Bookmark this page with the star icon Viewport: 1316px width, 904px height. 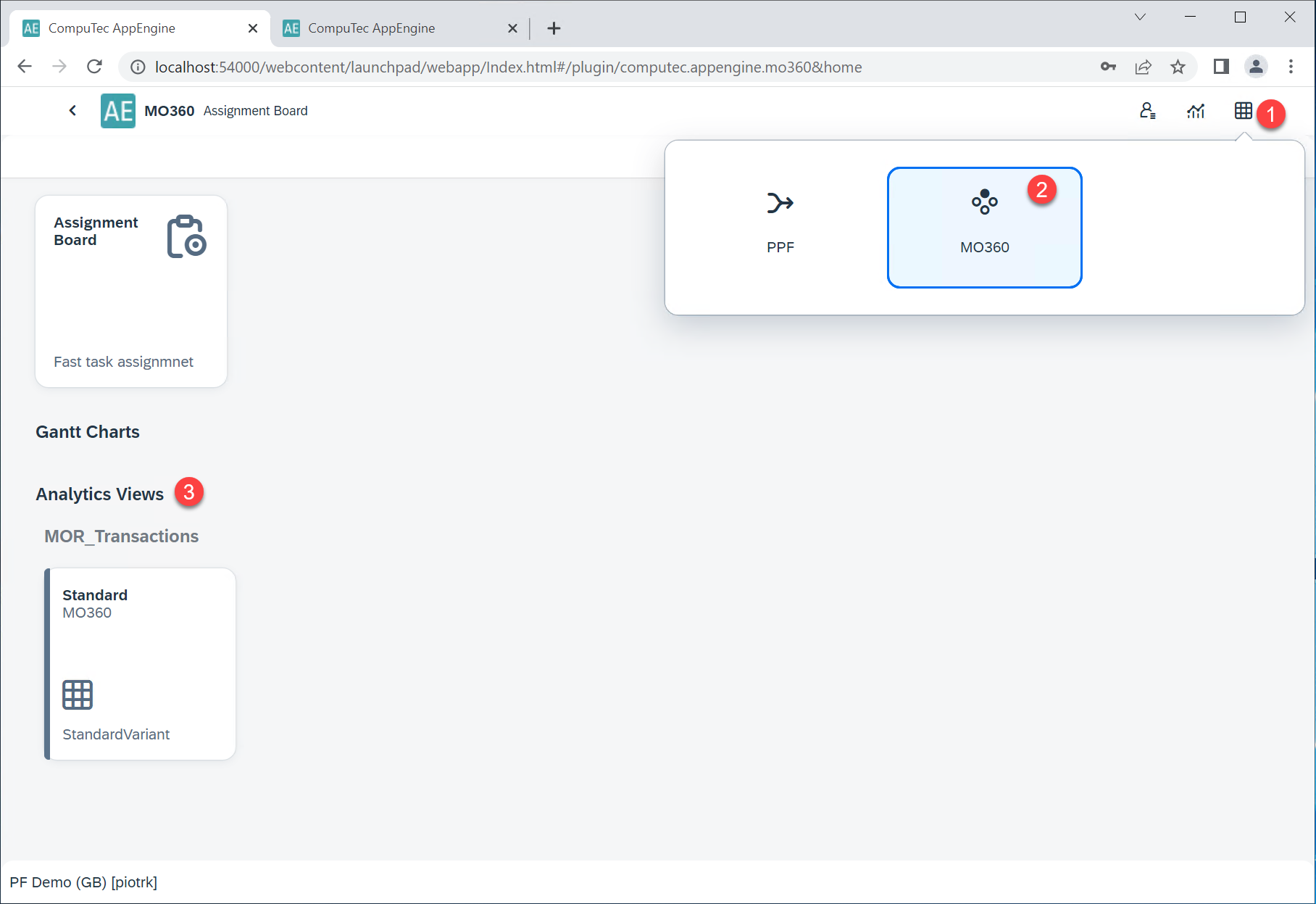coord(1178,67)
